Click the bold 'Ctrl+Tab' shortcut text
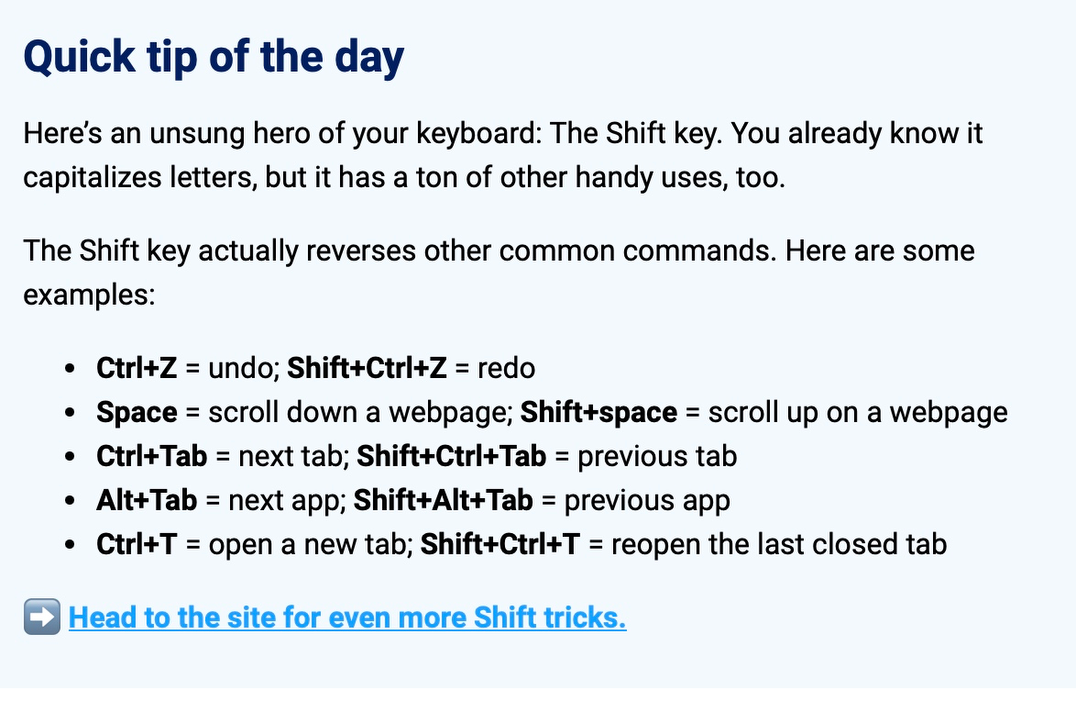 pos(152,456)
